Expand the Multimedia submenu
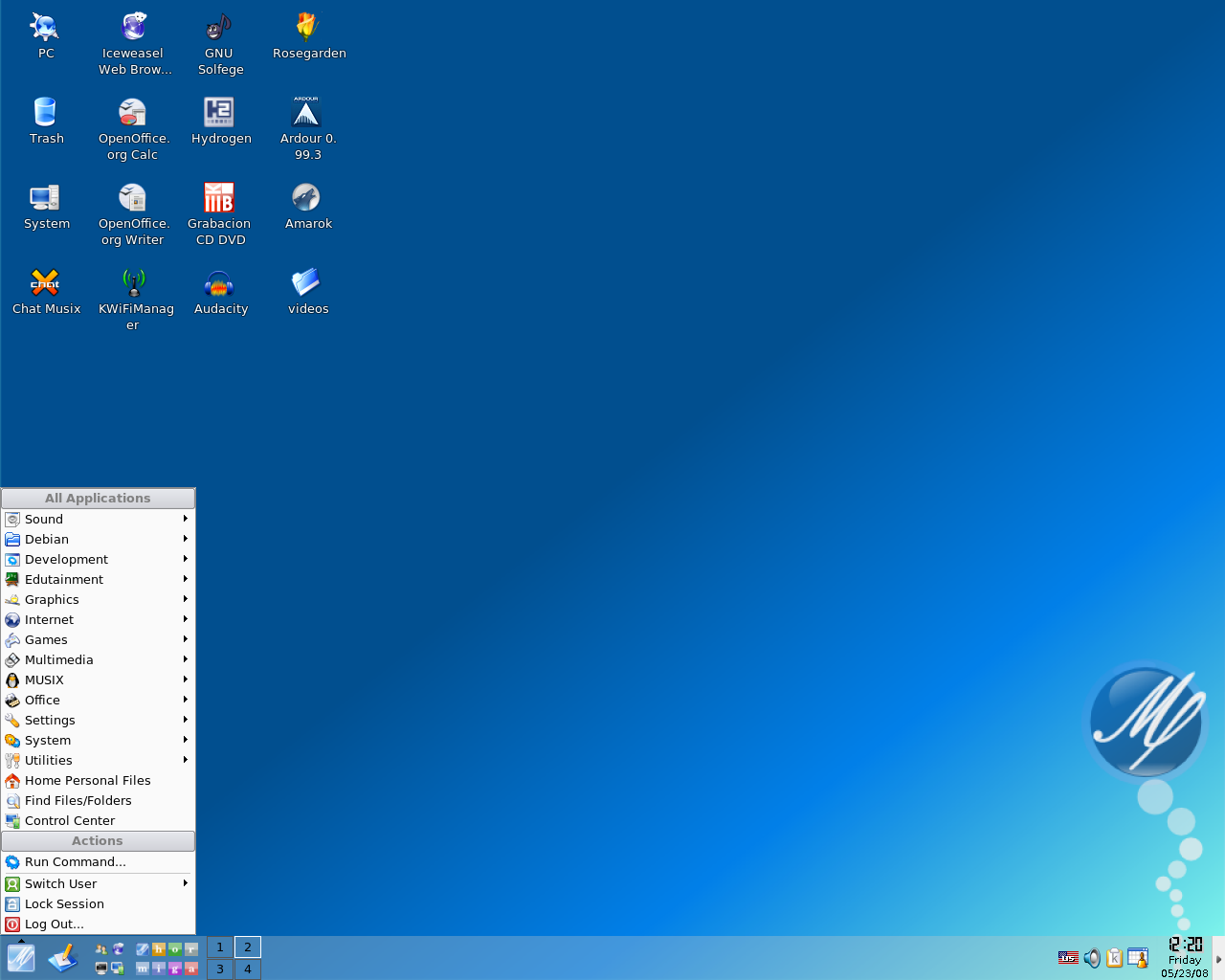1225x980 pixels. 98,659
